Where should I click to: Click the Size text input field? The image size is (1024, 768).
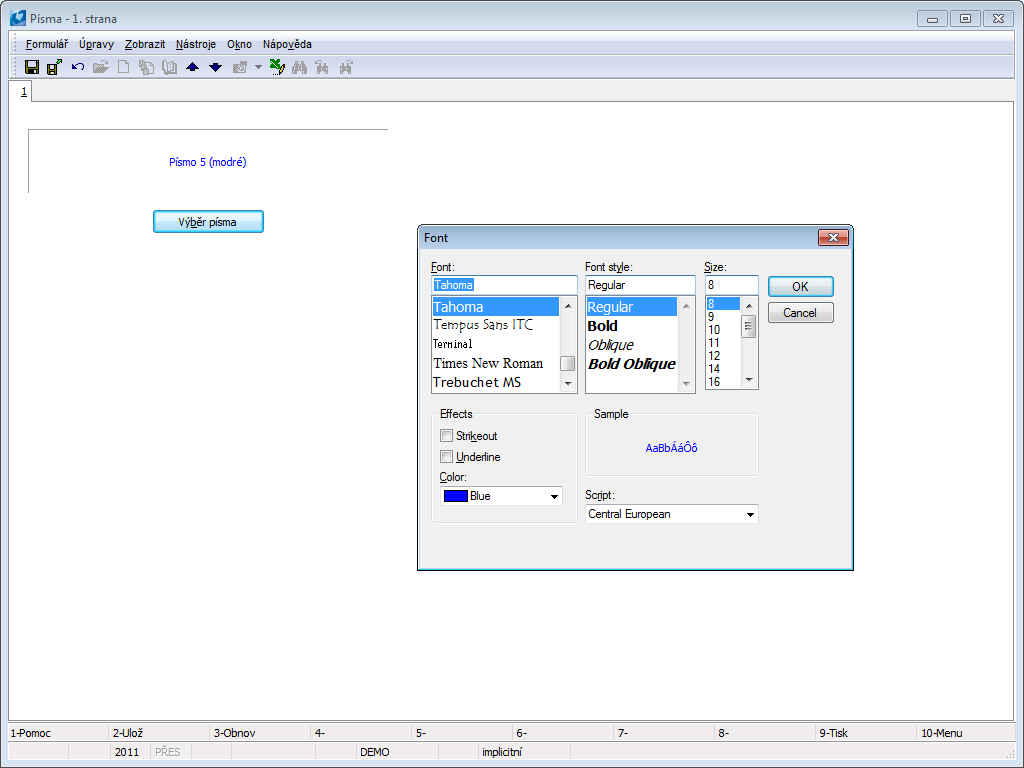[x=731, y=285]
